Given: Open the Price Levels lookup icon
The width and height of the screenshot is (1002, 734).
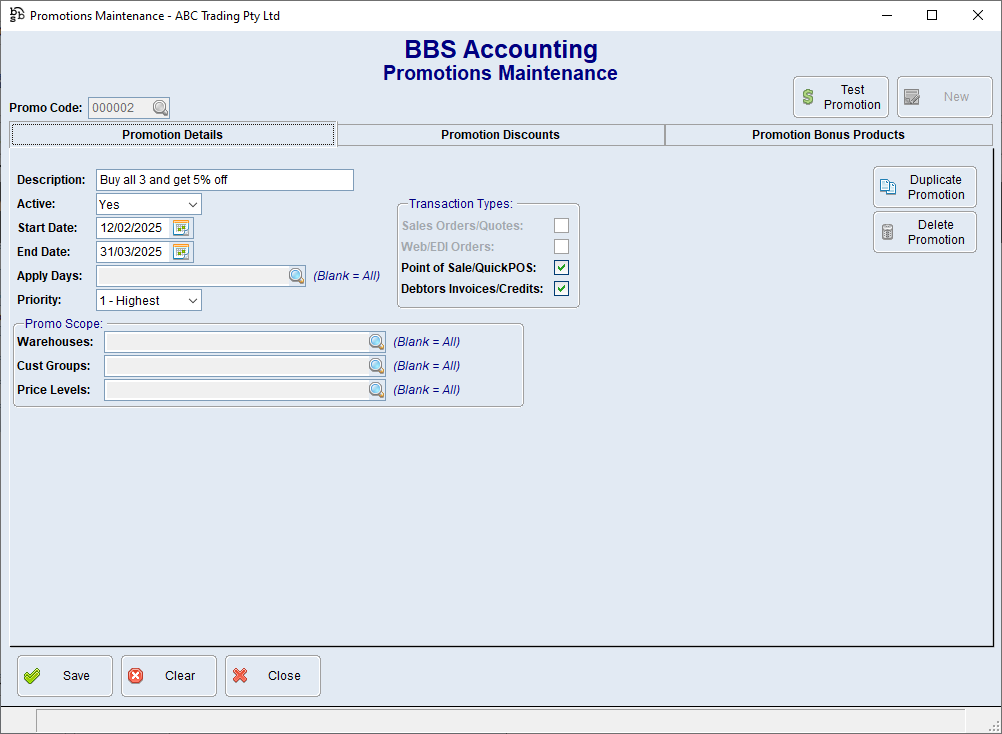Looking at the screenshot, I should (376, 390).
